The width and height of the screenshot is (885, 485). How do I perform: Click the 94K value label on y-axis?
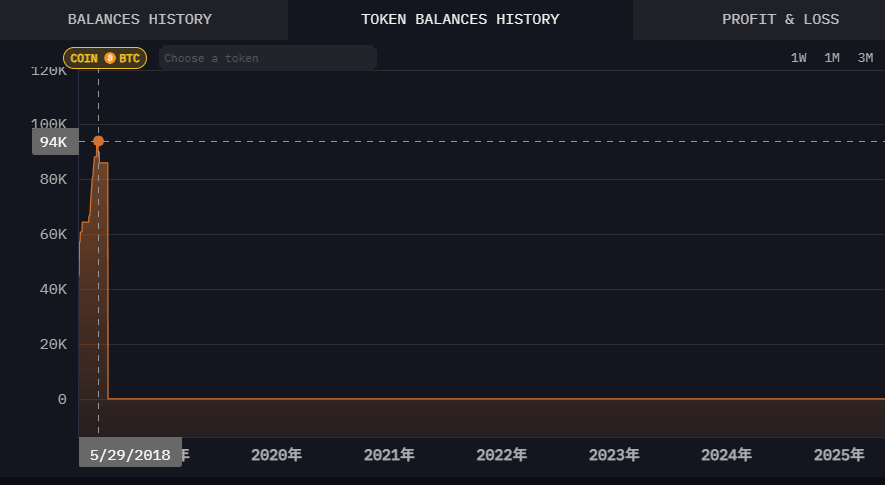click(x=53, y=142)
